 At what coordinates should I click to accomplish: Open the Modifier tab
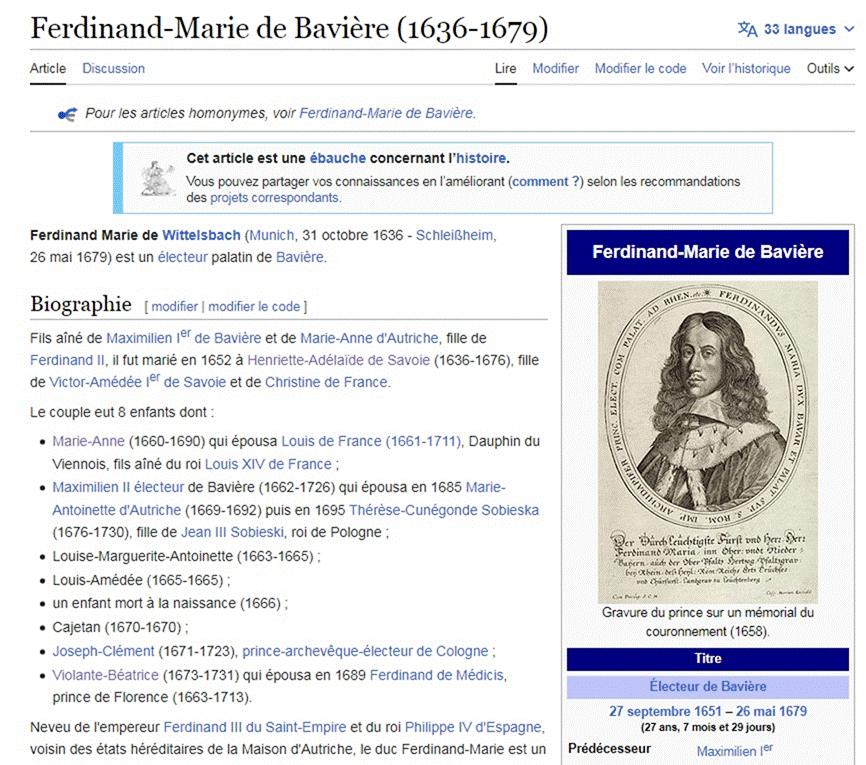point(555,68)
